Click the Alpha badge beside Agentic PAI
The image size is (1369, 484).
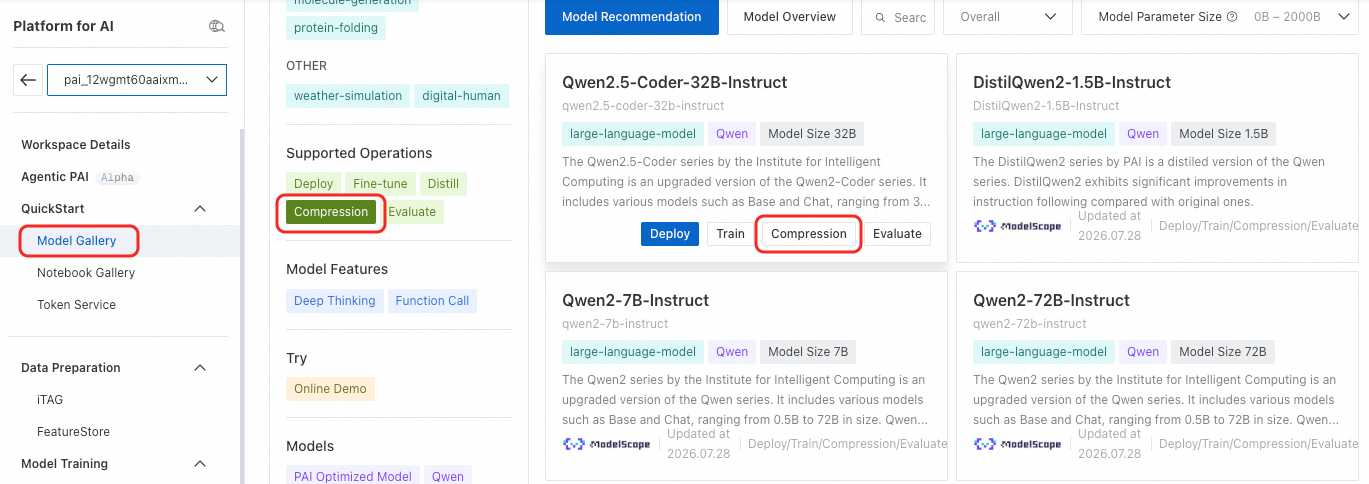[117, 178]
